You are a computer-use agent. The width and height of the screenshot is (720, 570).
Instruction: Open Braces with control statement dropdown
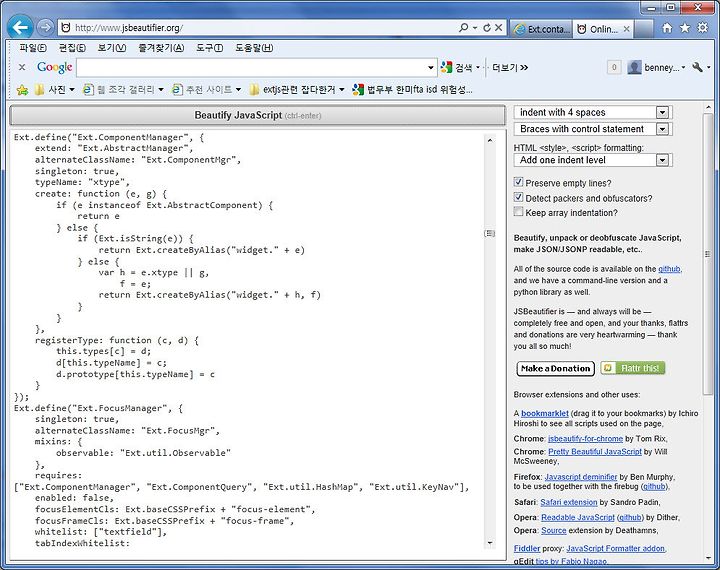(x=593, y=129)
